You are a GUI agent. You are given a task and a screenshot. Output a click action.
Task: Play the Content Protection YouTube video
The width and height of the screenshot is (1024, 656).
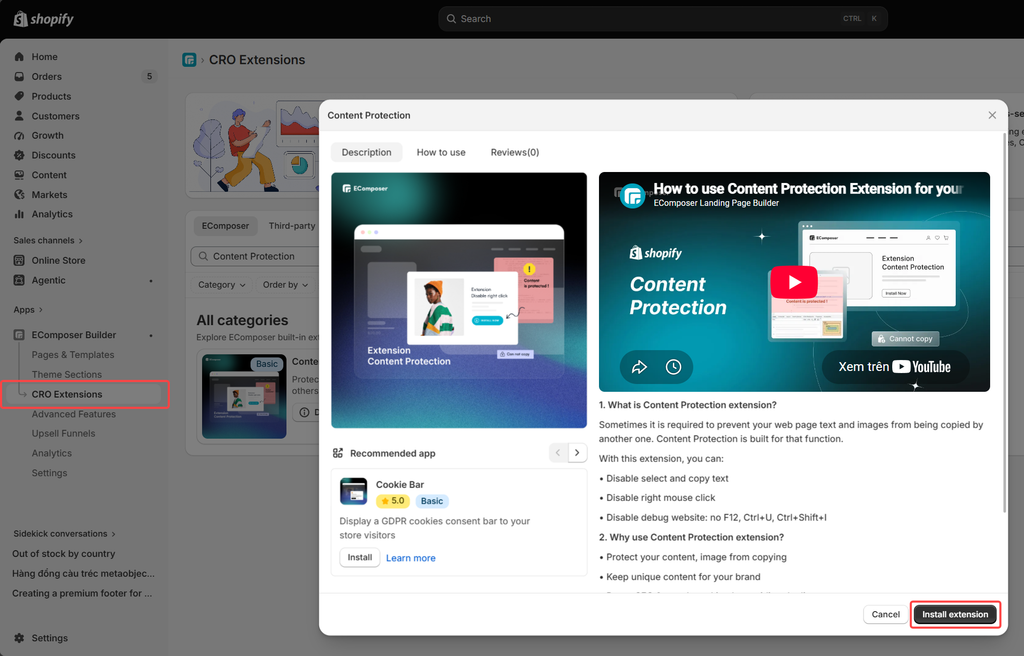click(x=794, y=282)
